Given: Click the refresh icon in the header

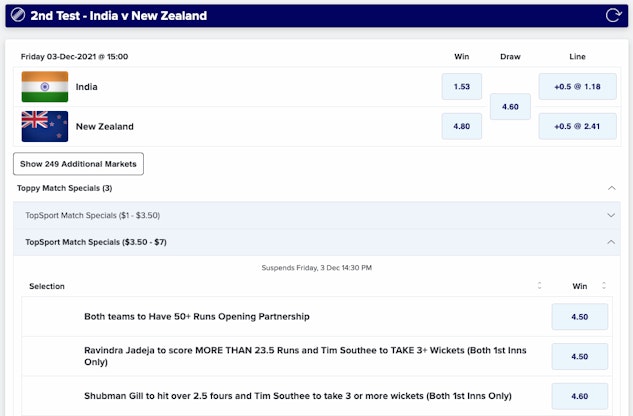Looking at the screenshot, I should pos(613,15).
